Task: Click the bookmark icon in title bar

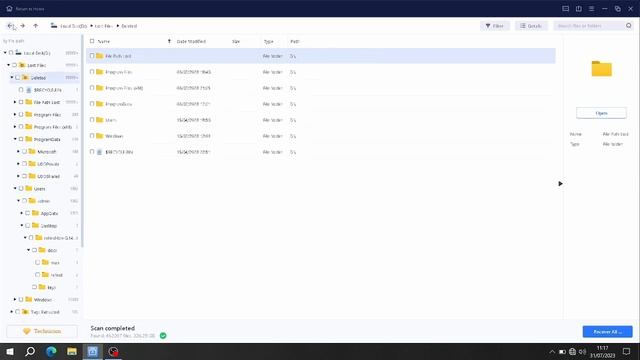Action: click(578, 9)
